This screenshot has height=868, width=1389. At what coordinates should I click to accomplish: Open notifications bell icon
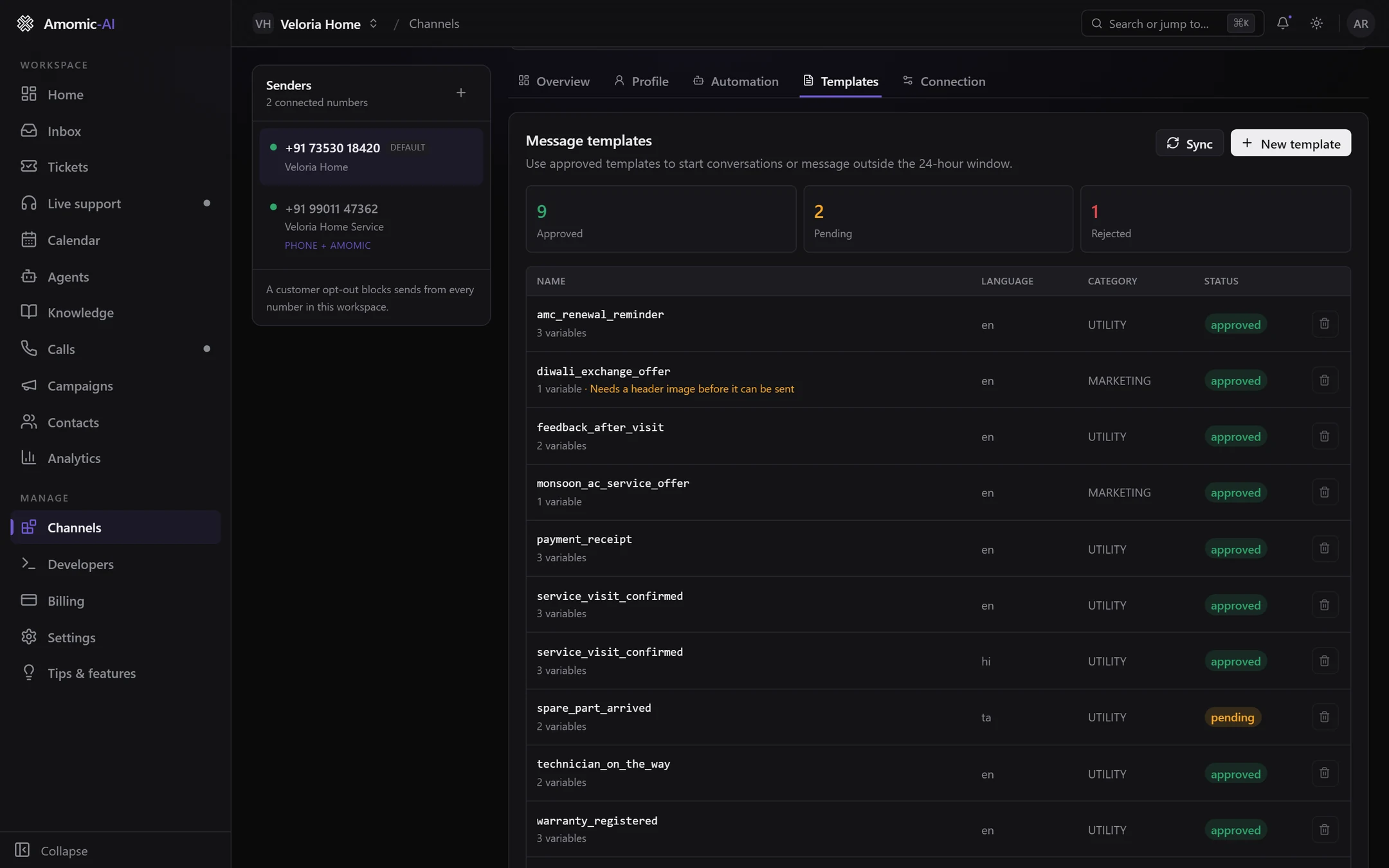coord(1283,23)
